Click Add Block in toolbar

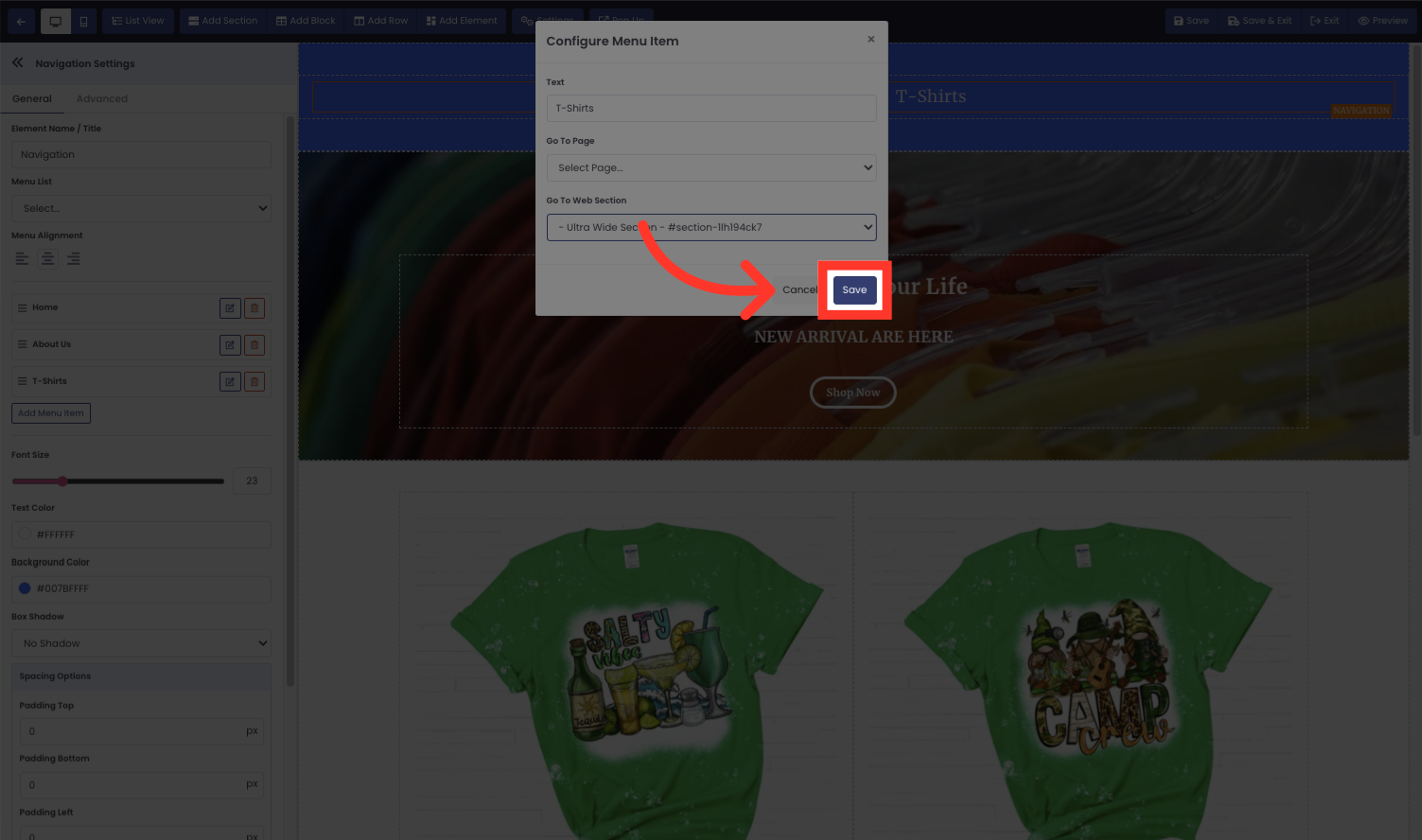click(x=306, y=21)
